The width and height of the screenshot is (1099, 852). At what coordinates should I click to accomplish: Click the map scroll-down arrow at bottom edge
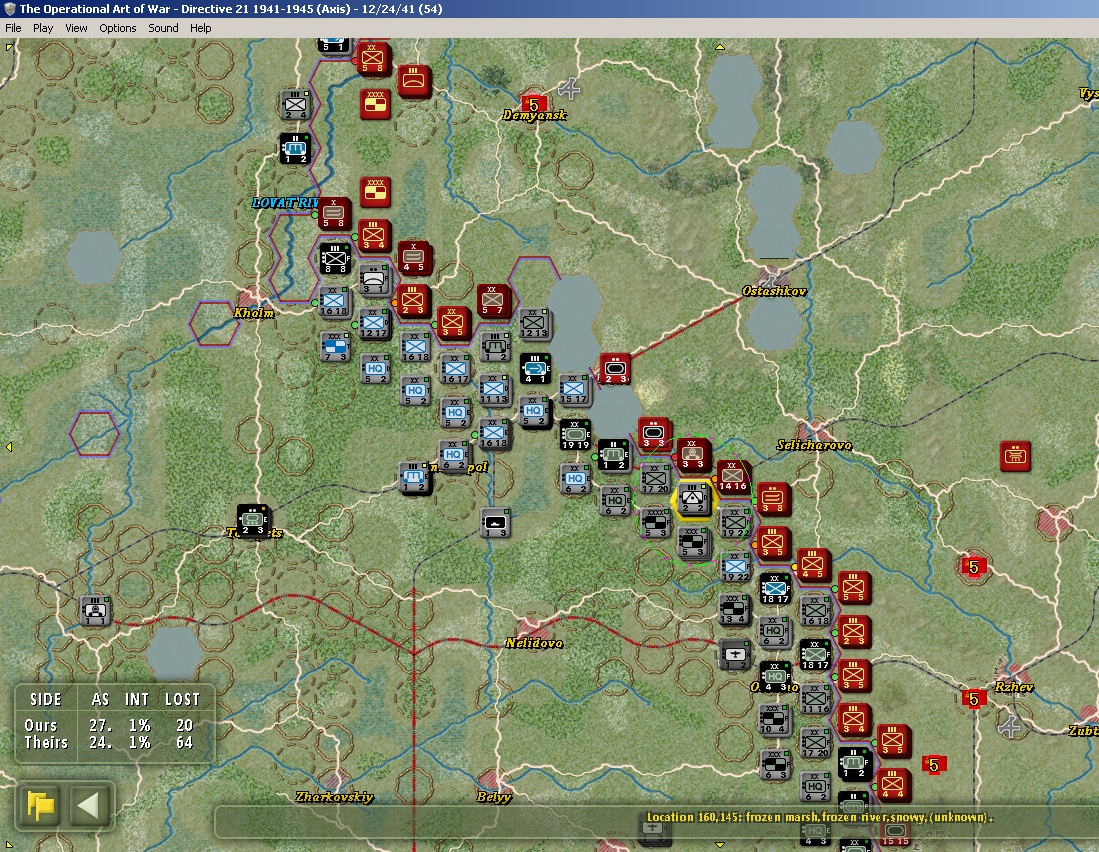click(719, 846)
